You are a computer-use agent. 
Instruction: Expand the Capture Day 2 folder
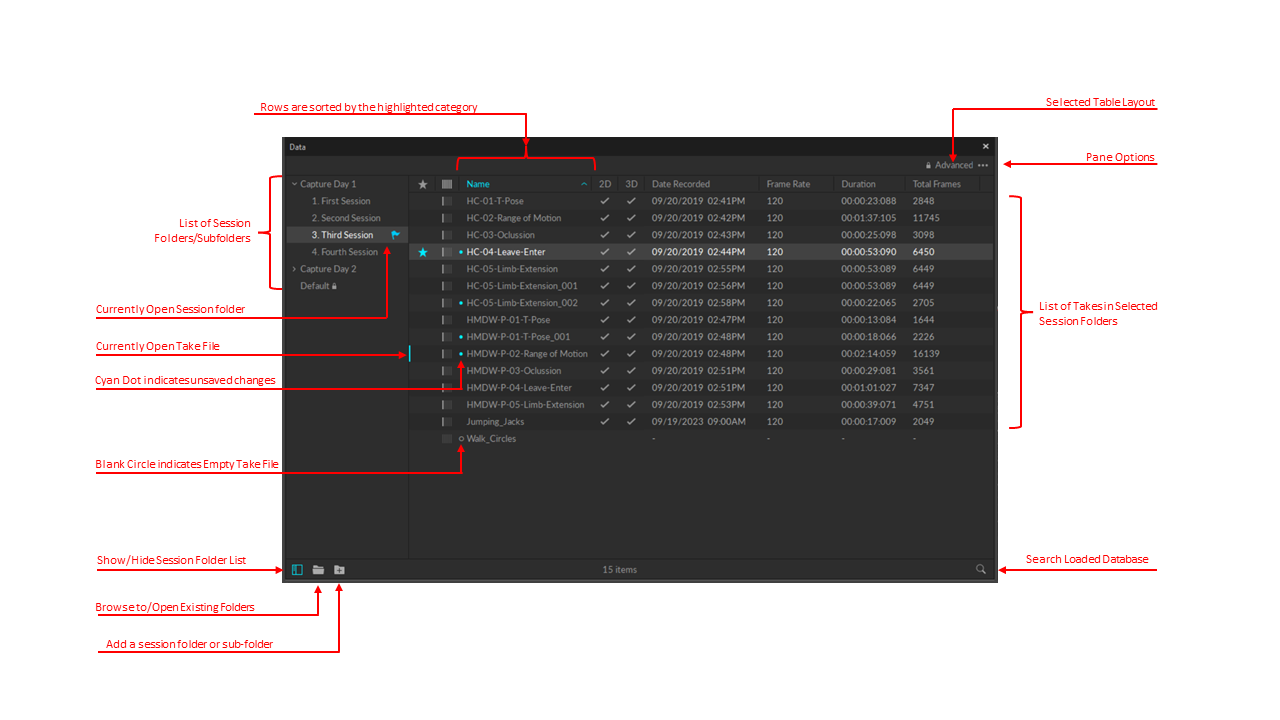point(294,269)
